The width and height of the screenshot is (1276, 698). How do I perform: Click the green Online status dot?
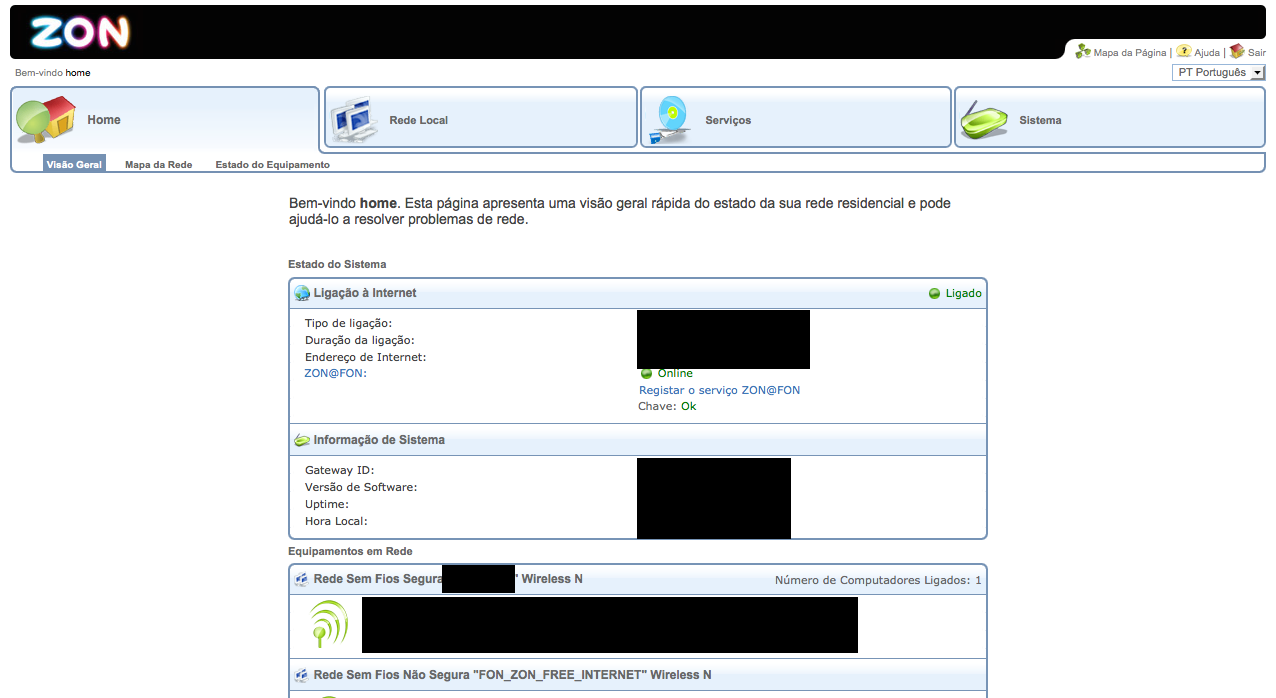(x=646, y=374)
